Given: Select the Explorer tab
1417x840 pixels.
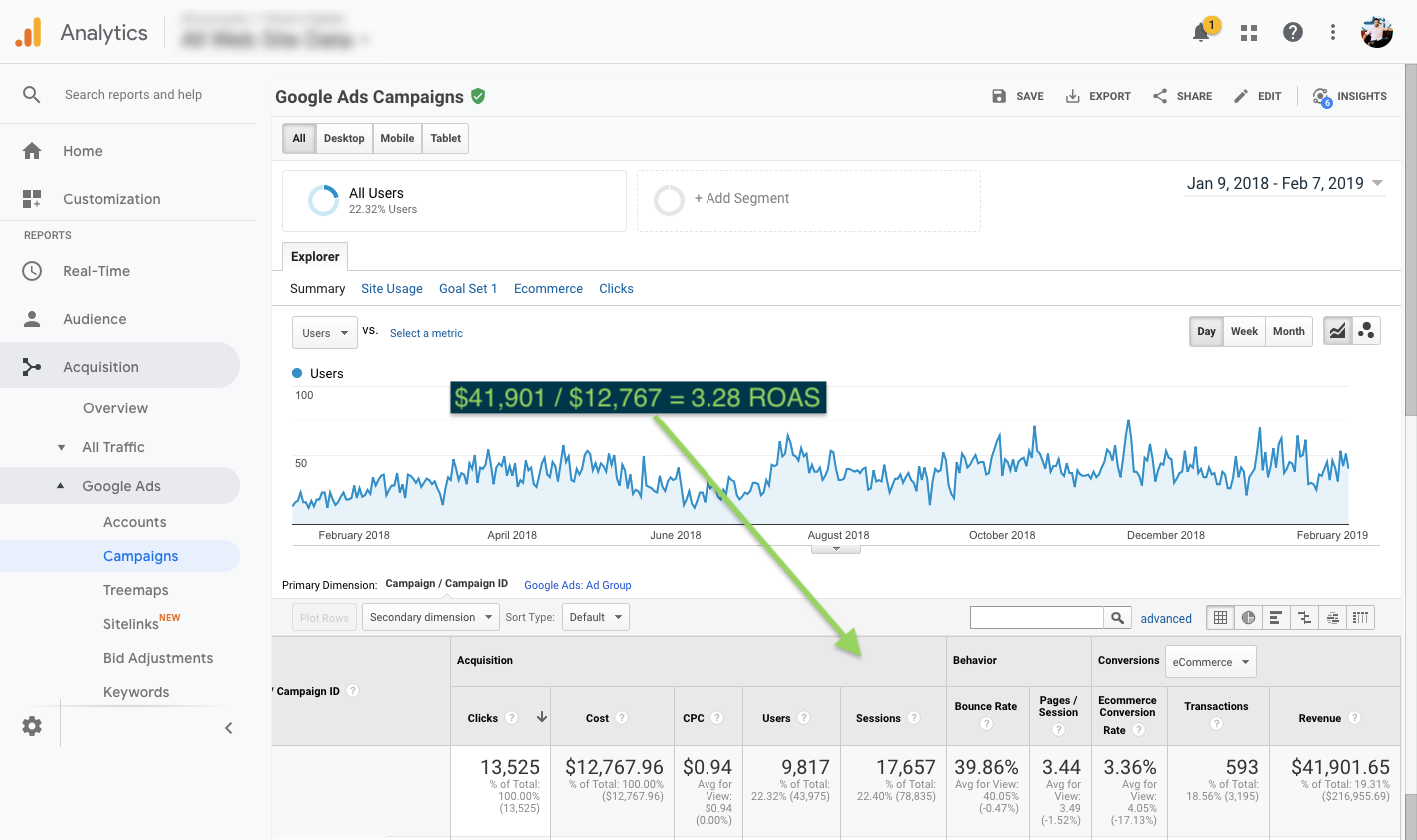Looking at the screenshot, I should [315, 256].
